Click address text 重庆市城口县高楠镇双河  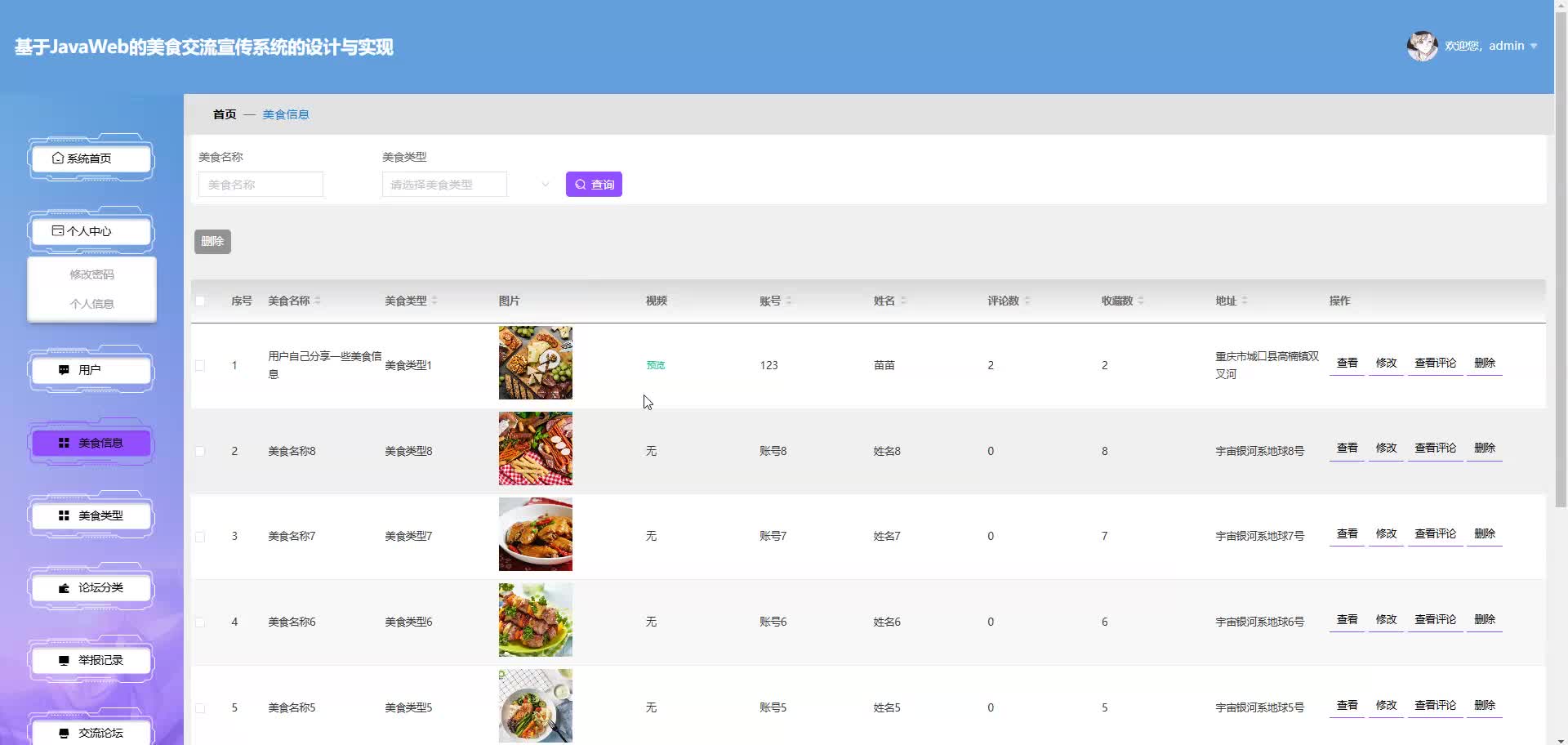click(1267, 365)
